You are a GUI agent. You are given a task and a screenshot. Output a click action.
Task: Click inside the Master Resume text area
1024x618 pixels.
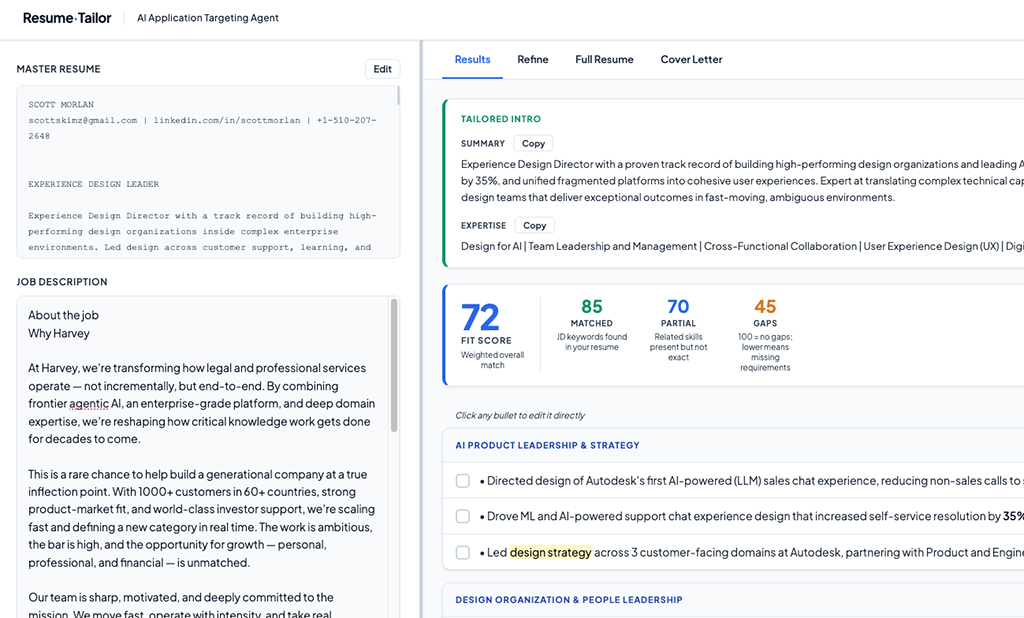[208, 172]
